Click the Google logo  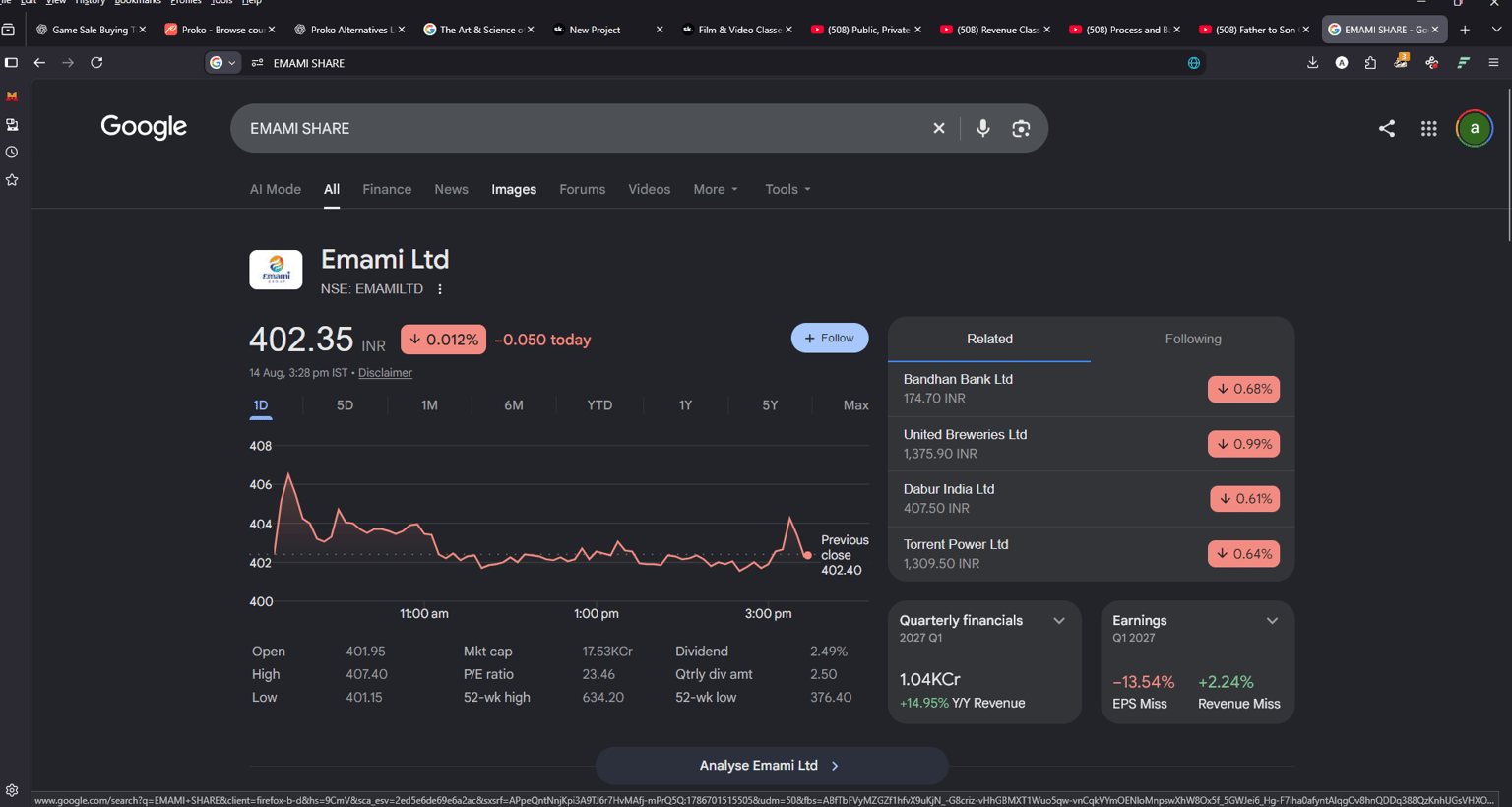click(144, 127)
